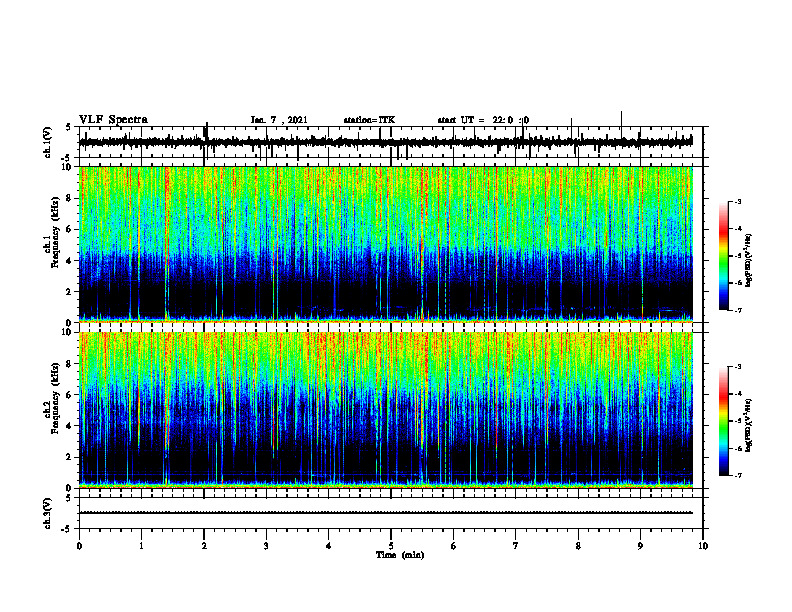Click inside the ch.1 spectrogram panel

391,244
